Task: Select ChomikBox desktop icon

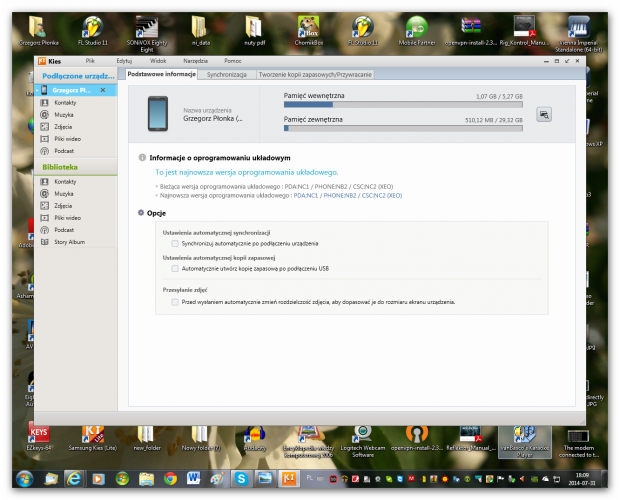Action: (308, 31)
